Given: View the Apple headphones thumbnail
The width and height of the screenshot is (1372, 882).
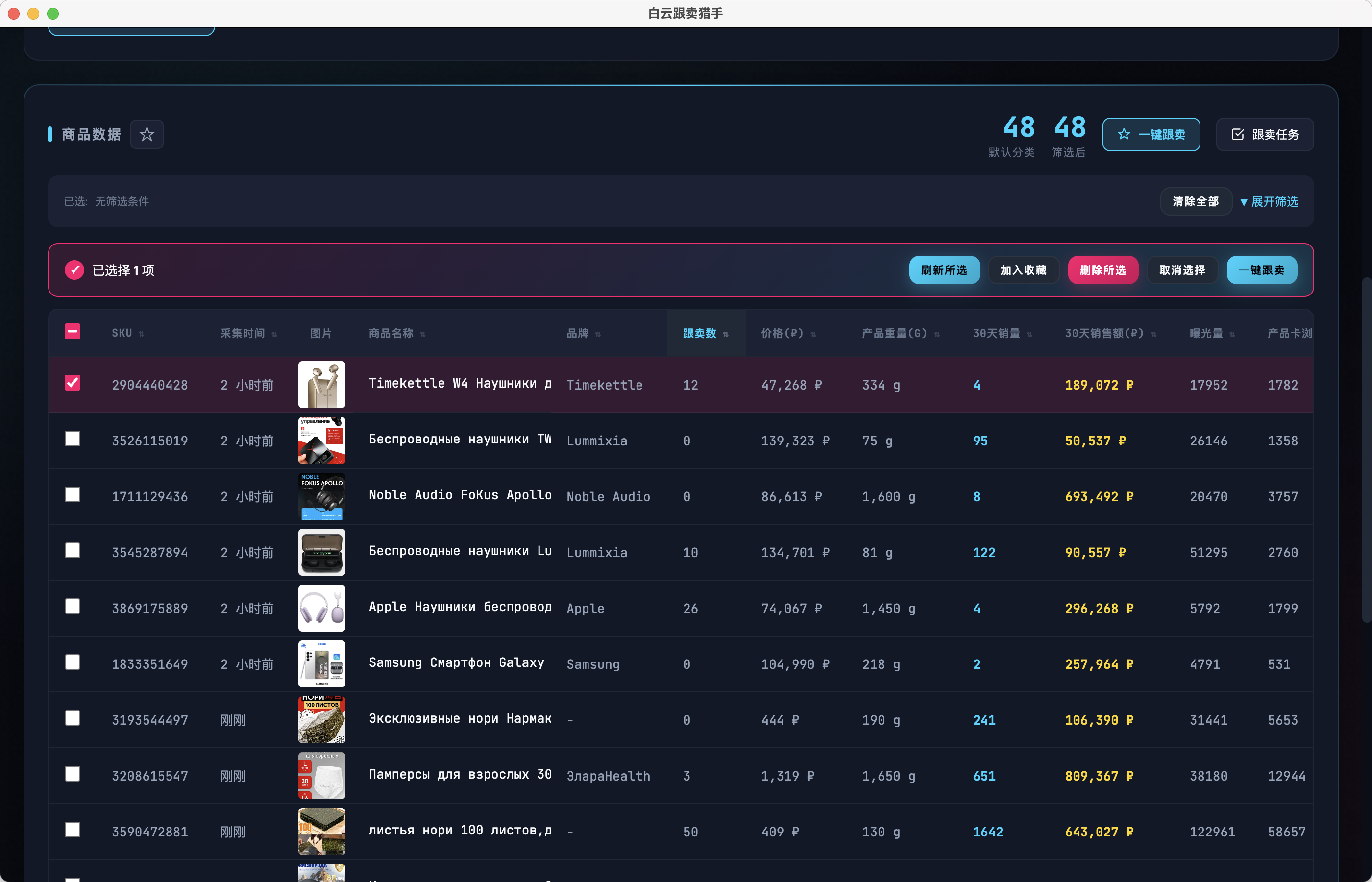Looking at the screenshot, I should (x=322, y=608).
